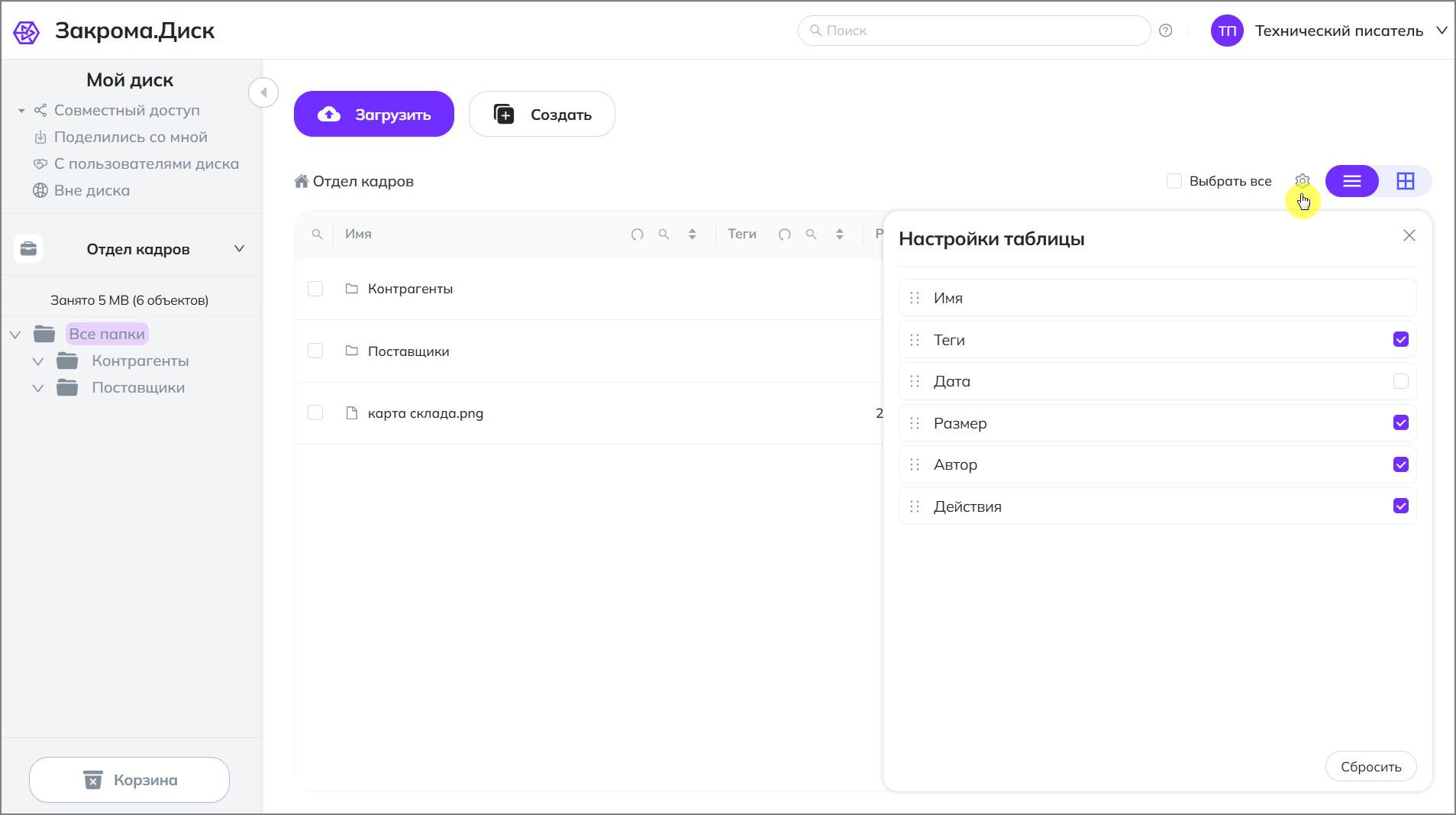Screen dimensions: 1456x815
Task: Click the help question mark icon
Action: (1165, 31)
